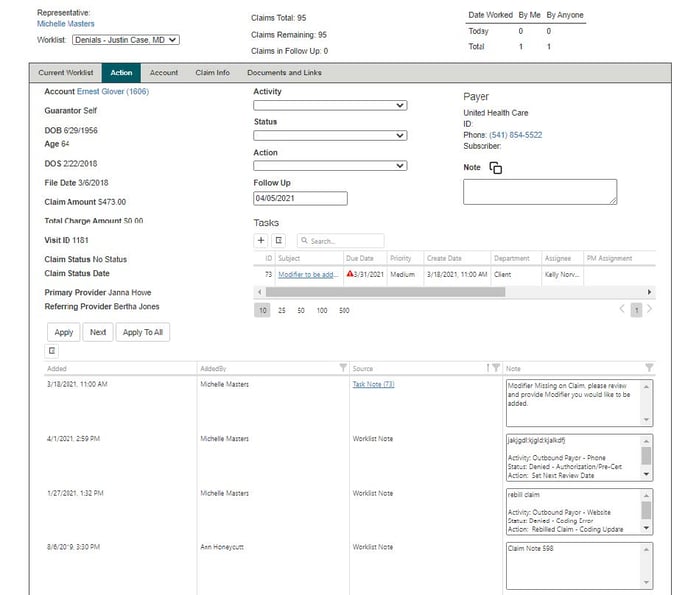
Task: Add a new task with plus icon
Action: pyautogui.click(x=261, y=241)
